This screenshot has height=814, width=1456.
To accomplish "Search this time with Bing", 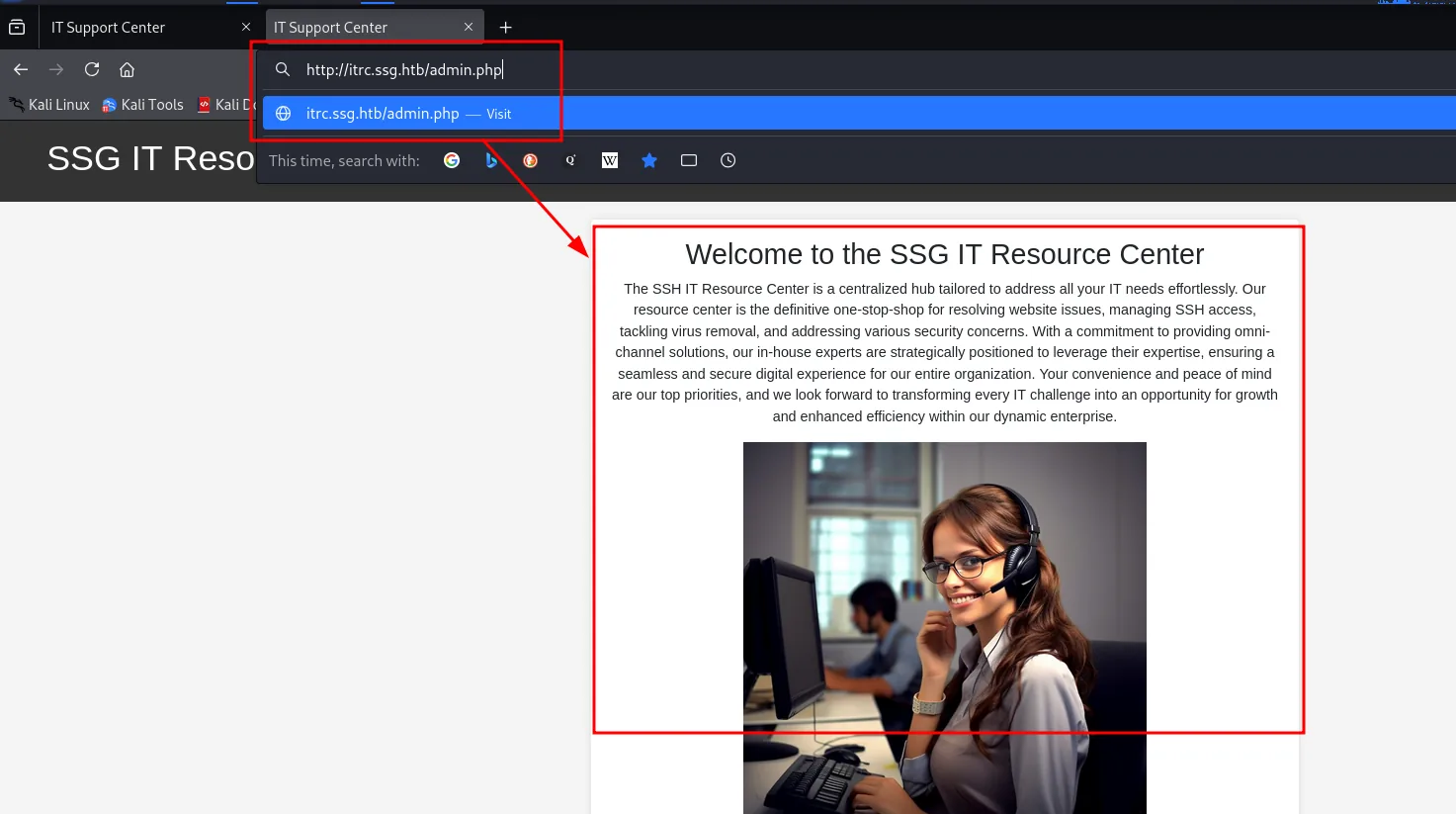I will coord(491,160).
